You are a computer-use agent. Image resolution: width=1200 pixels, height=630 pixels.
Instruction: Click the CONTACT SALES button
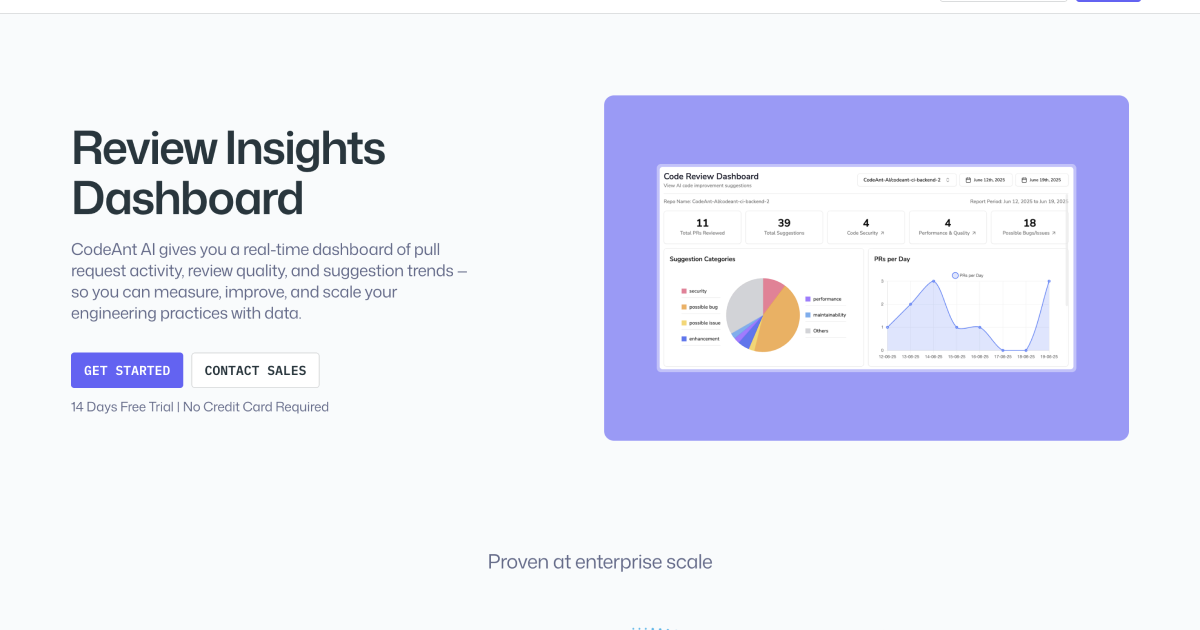coord(255,370)
